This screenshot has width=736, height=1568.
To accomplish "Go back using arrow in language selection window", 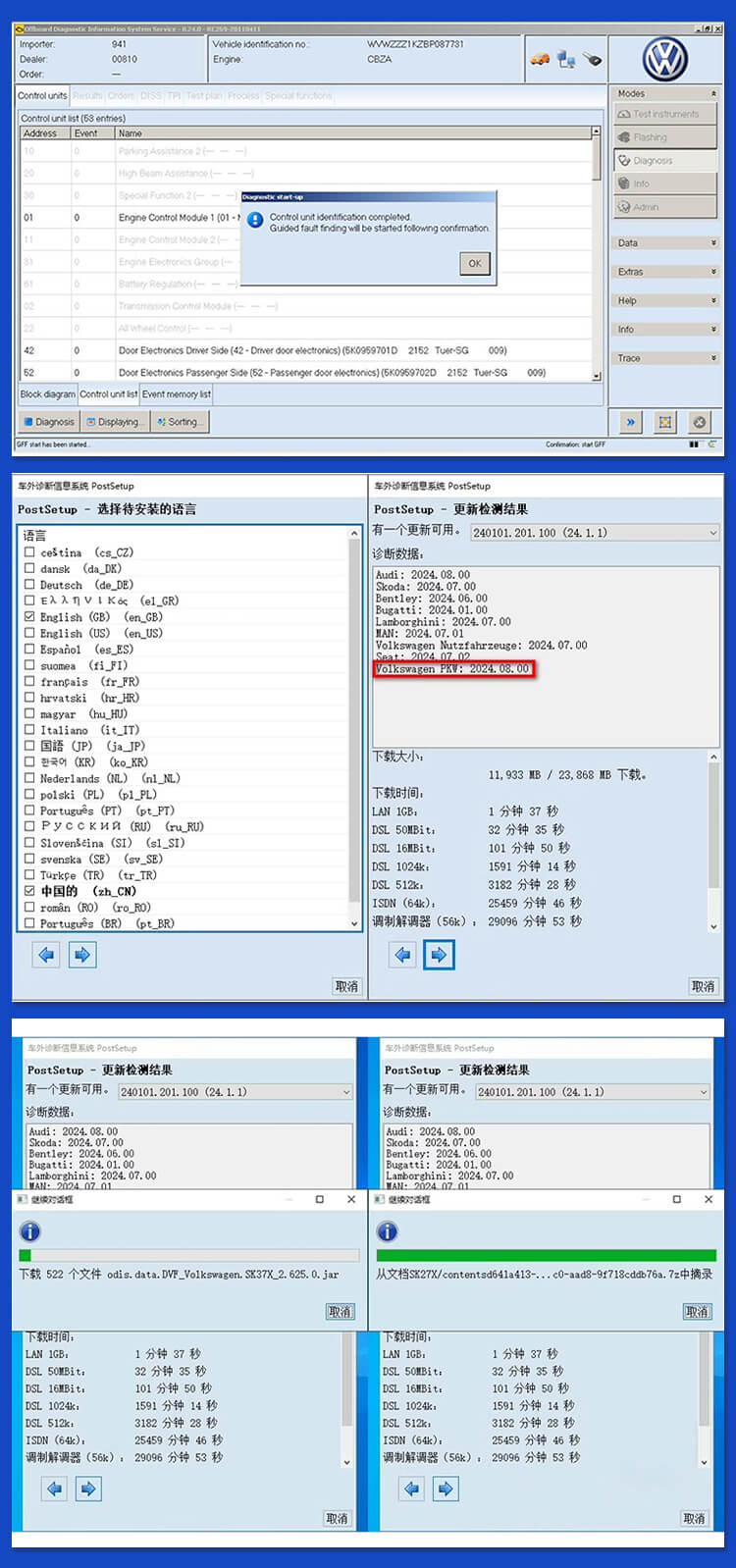I will coord(46,954).
